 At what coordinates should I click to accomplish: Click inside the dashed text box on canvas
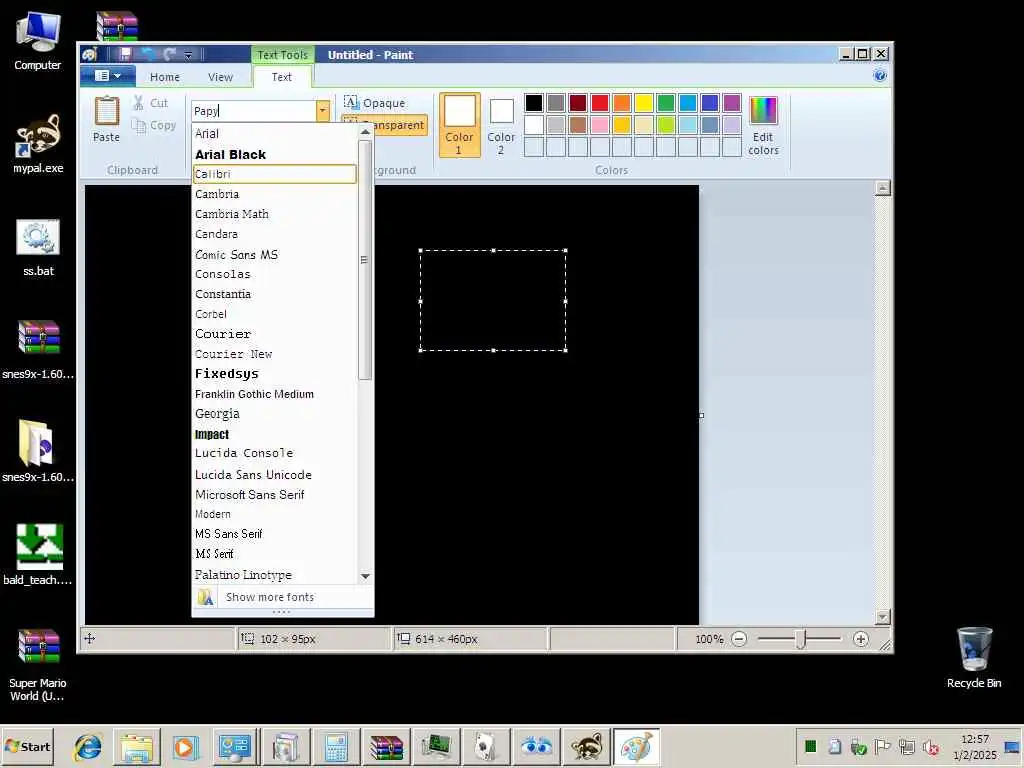[493, 300]
